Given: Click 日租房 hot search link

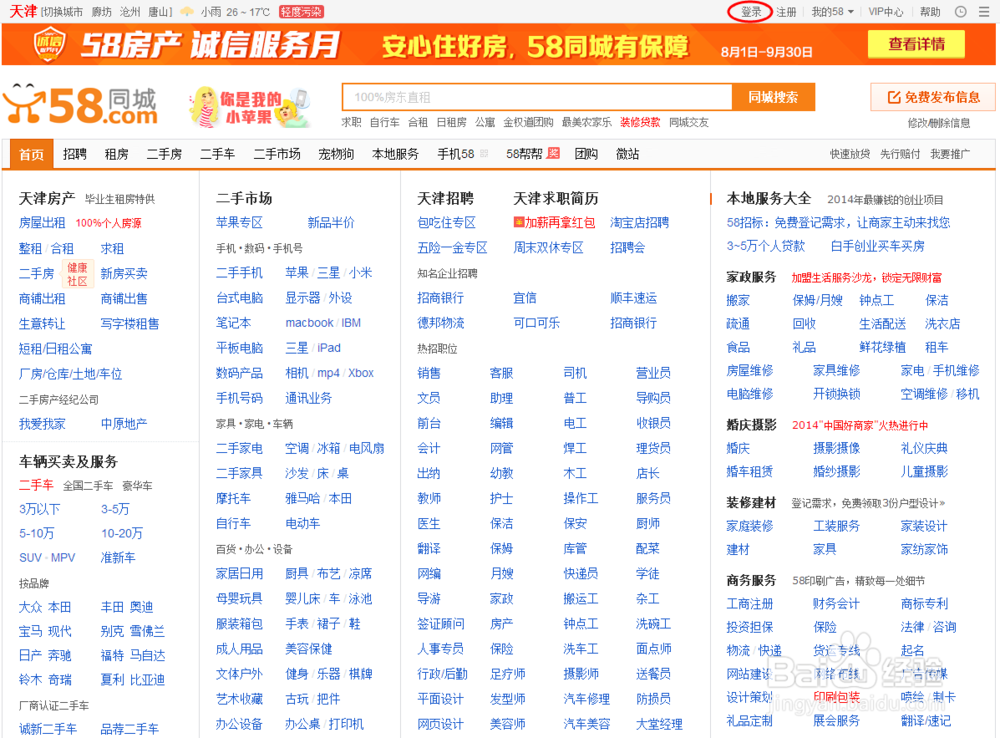Looking at the screenshot, I should click(451, 122).
